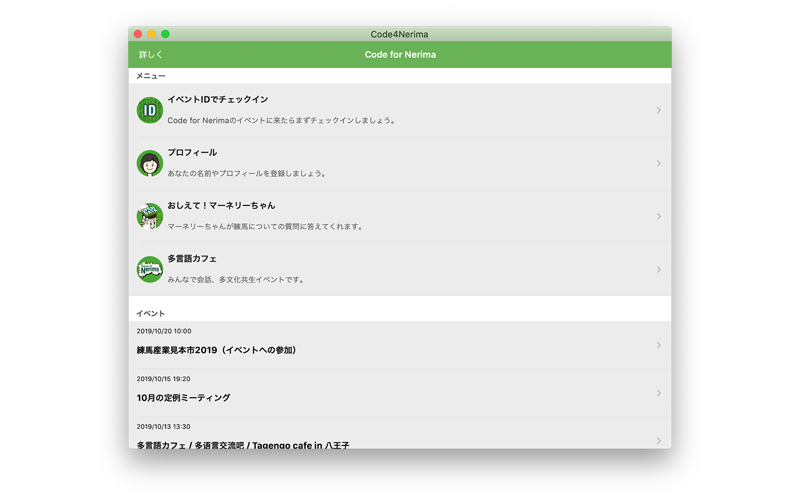The height and width of the screenshot is (500, 800).
Task: Expand chevron on 多言語カフェ menu row
Action: click(659, 269)
